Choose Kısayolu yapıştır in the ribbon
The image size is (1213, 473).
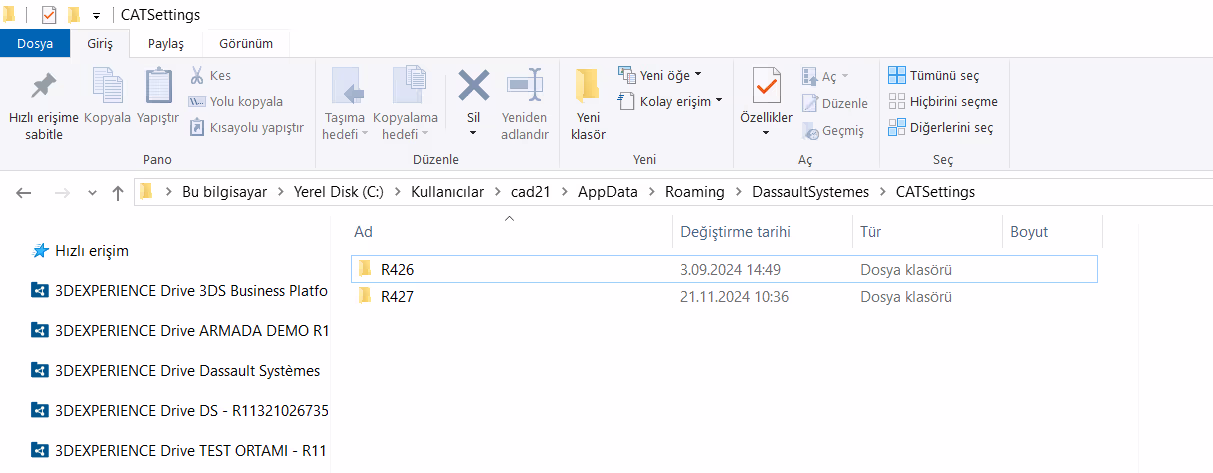point(245,127)
